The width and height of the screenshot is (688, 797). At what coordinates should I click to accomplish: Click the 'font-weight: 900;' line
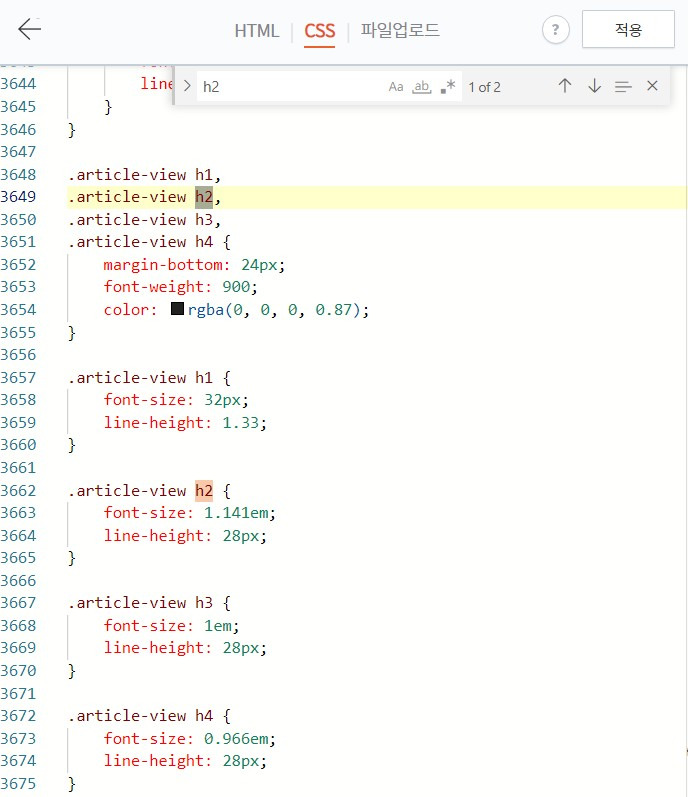[x=180, y=287]
